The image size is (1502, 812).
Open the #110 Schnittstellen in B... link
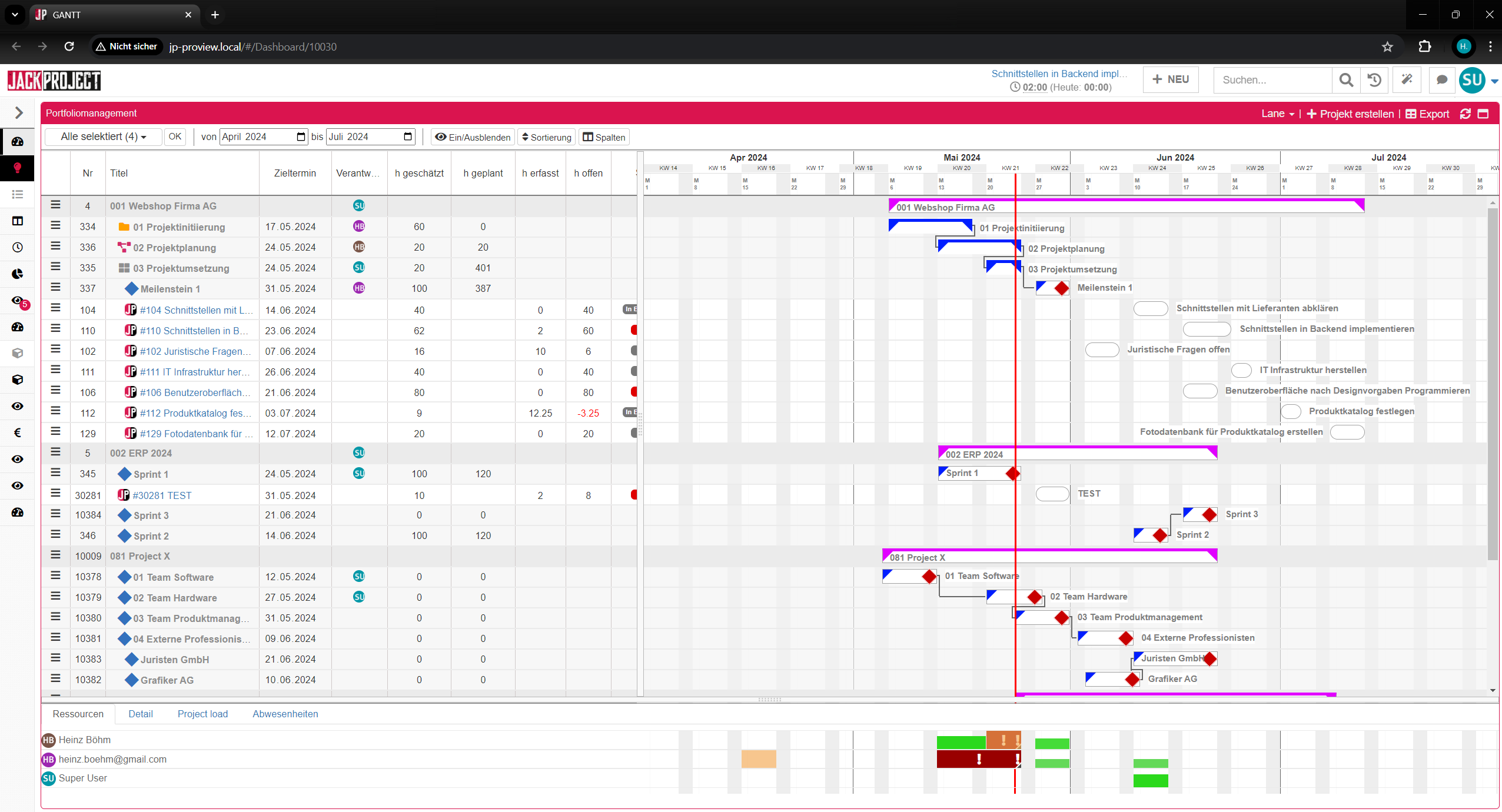(x=193, y=331)
